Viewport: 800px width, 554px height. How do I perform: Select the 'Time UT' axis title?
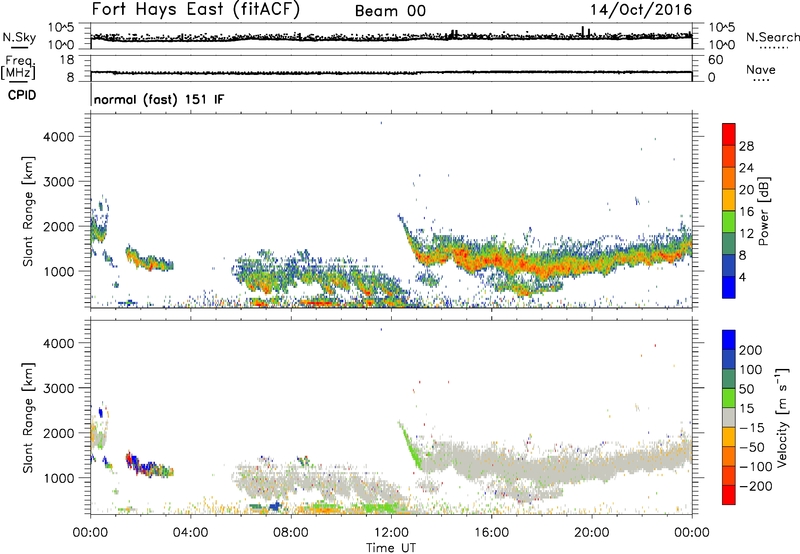coord(391,548)
